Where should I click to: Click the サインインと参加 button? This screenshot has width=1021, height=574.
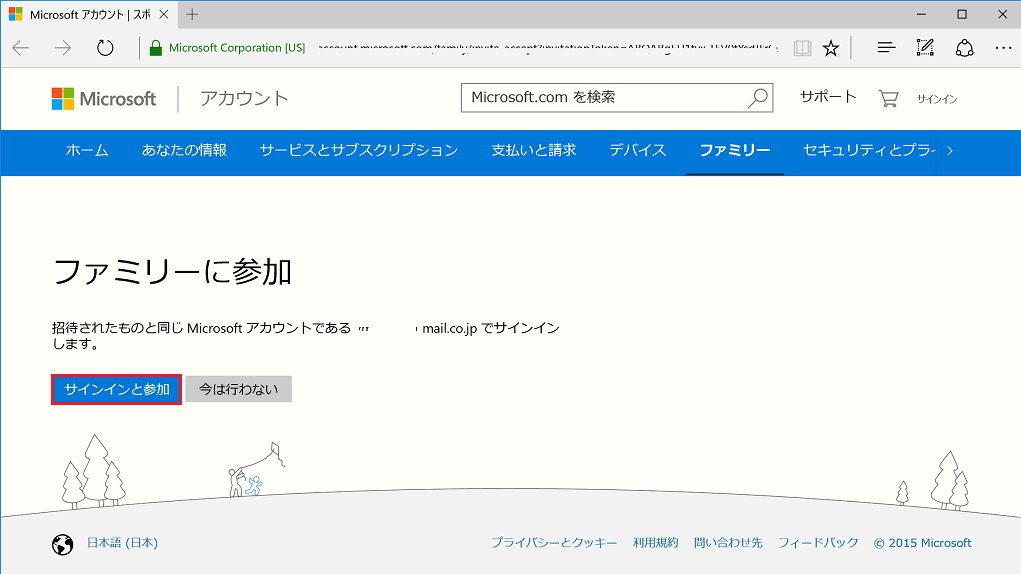(x=117, y=389)
